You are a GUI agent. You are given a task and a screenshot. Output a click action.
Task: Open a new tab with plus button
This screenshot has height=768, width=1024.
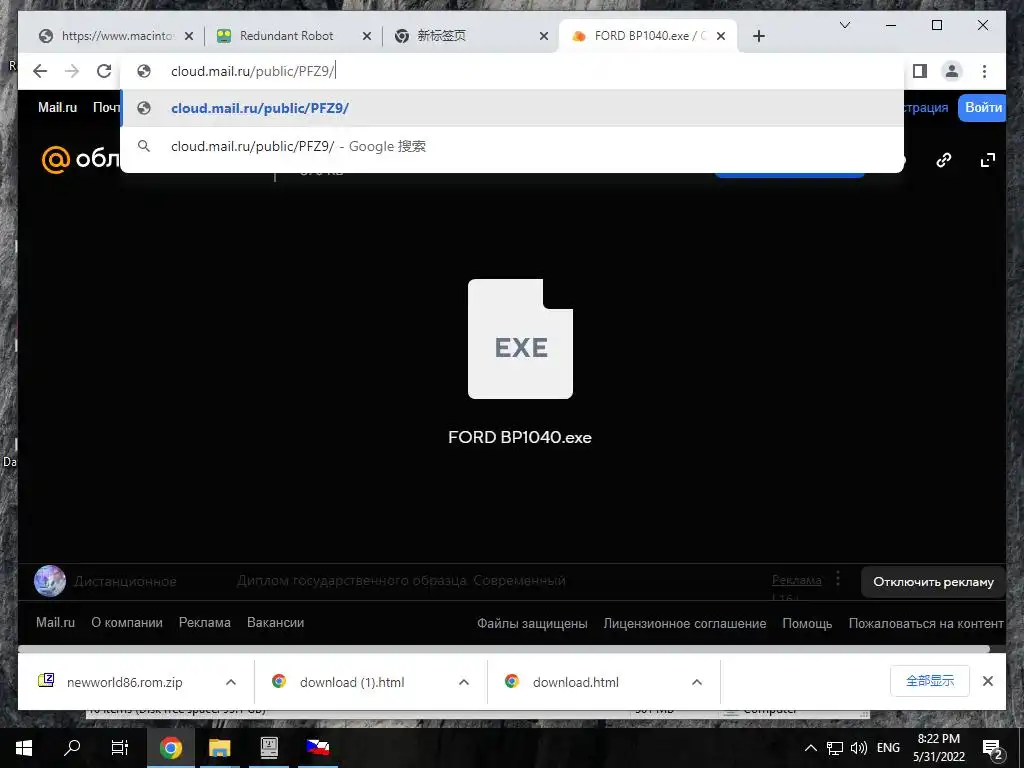758,36
